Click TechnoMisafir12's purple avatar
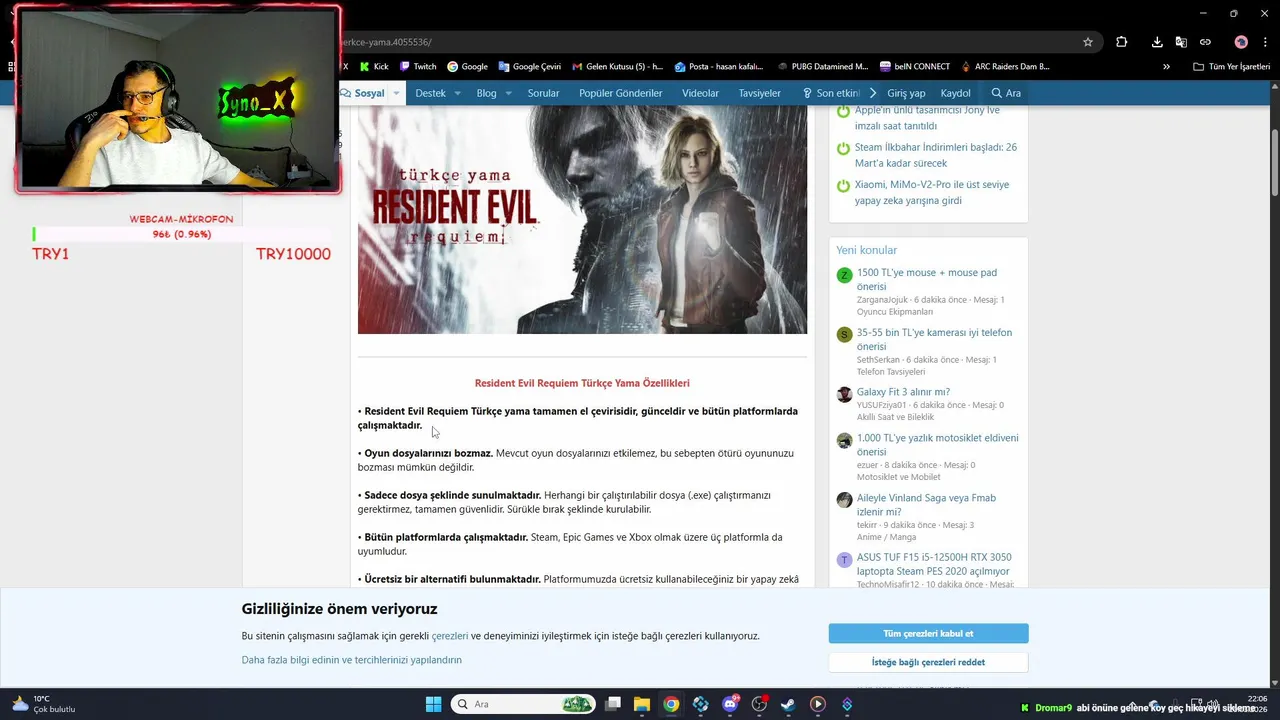The height and width of the screenshot is (720, 1280). click(x=844, y=560)
